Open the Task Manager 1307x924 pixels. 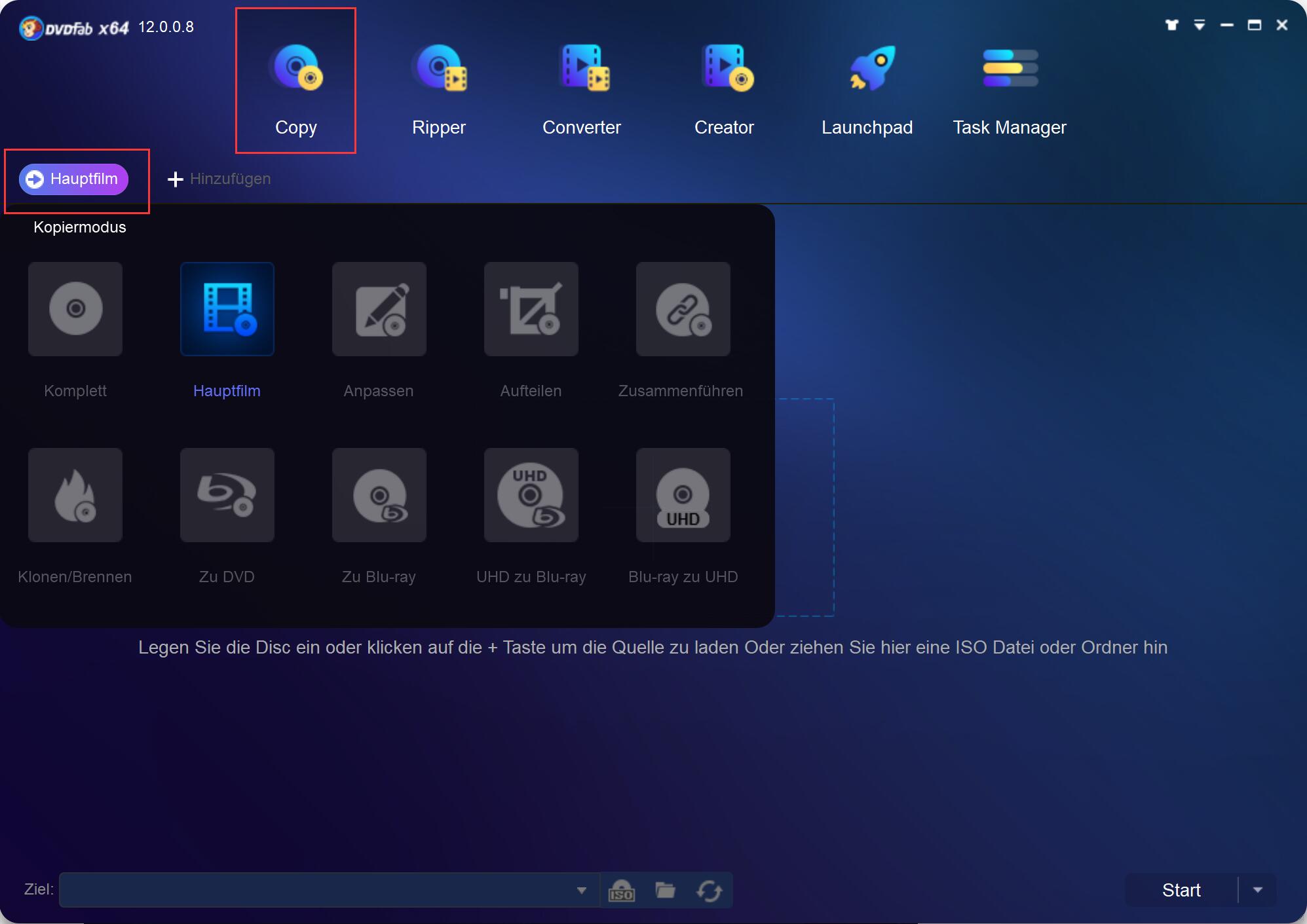pos(1010,88)
